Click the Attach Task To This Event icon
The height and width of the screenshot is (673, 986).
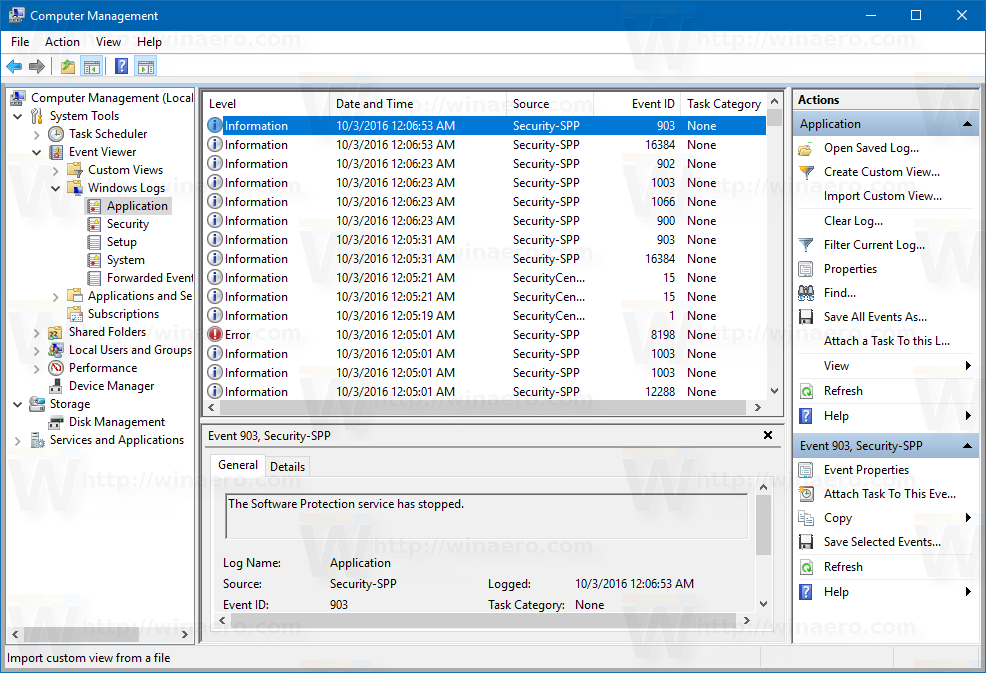coord(805,493)
